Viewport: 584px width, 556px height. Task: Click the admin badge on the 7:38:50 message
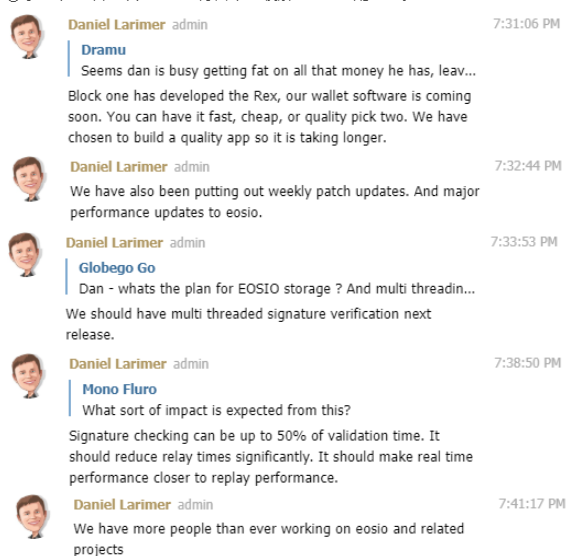point(191,364)
